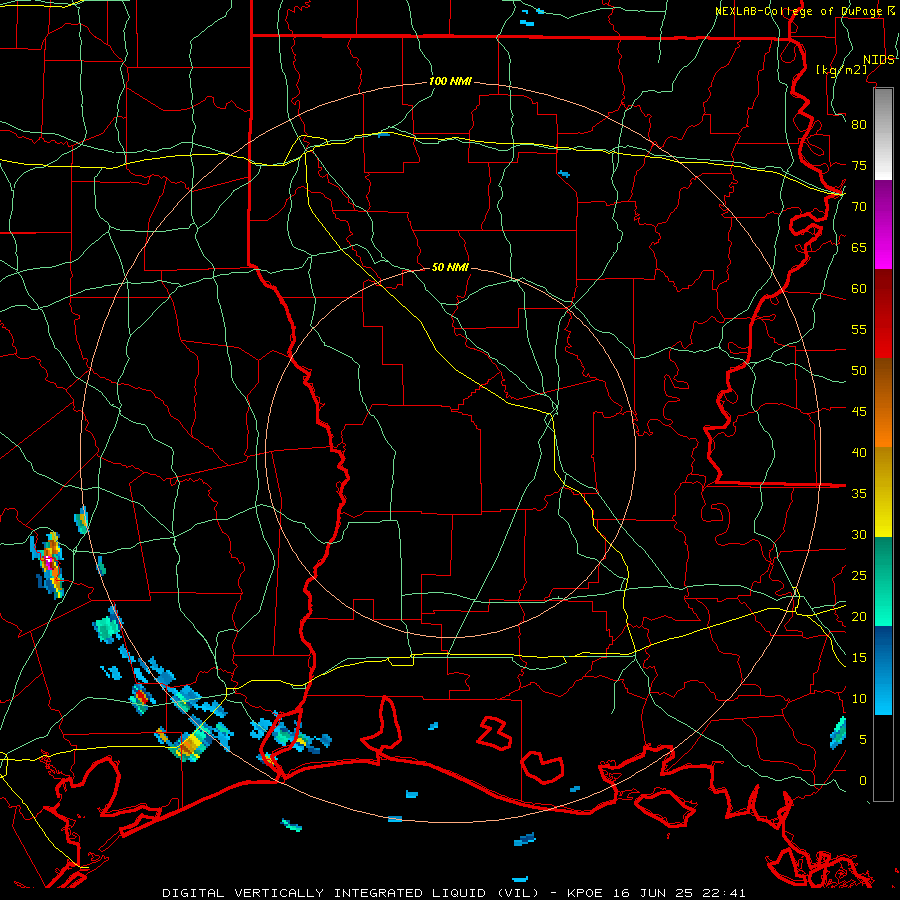Viewport: 900px width, 900px height.
Task: Pick the 50 value on the VIL scale
Action: (859, 371)
